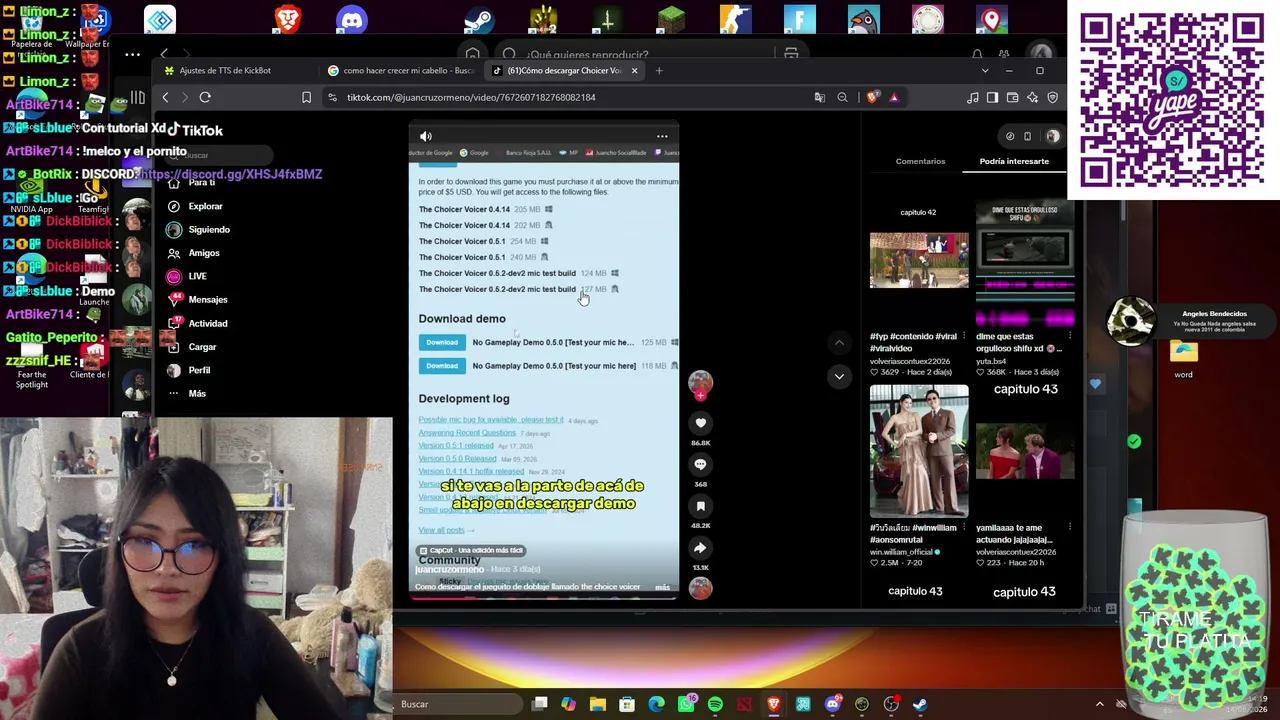
Task: Reload the TikTok page in Brave
Action: pos(205,97)
